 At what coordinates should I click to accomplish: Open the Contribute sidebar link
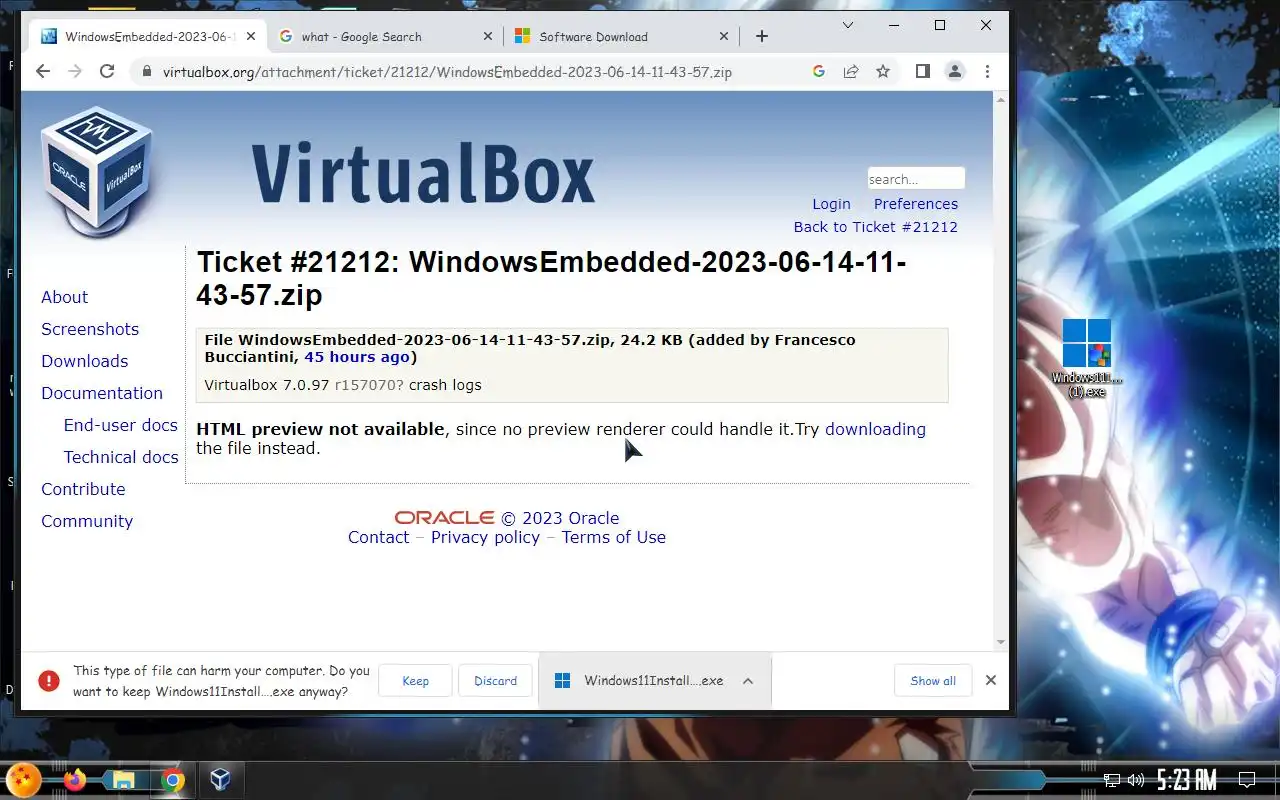coord(83,489)
